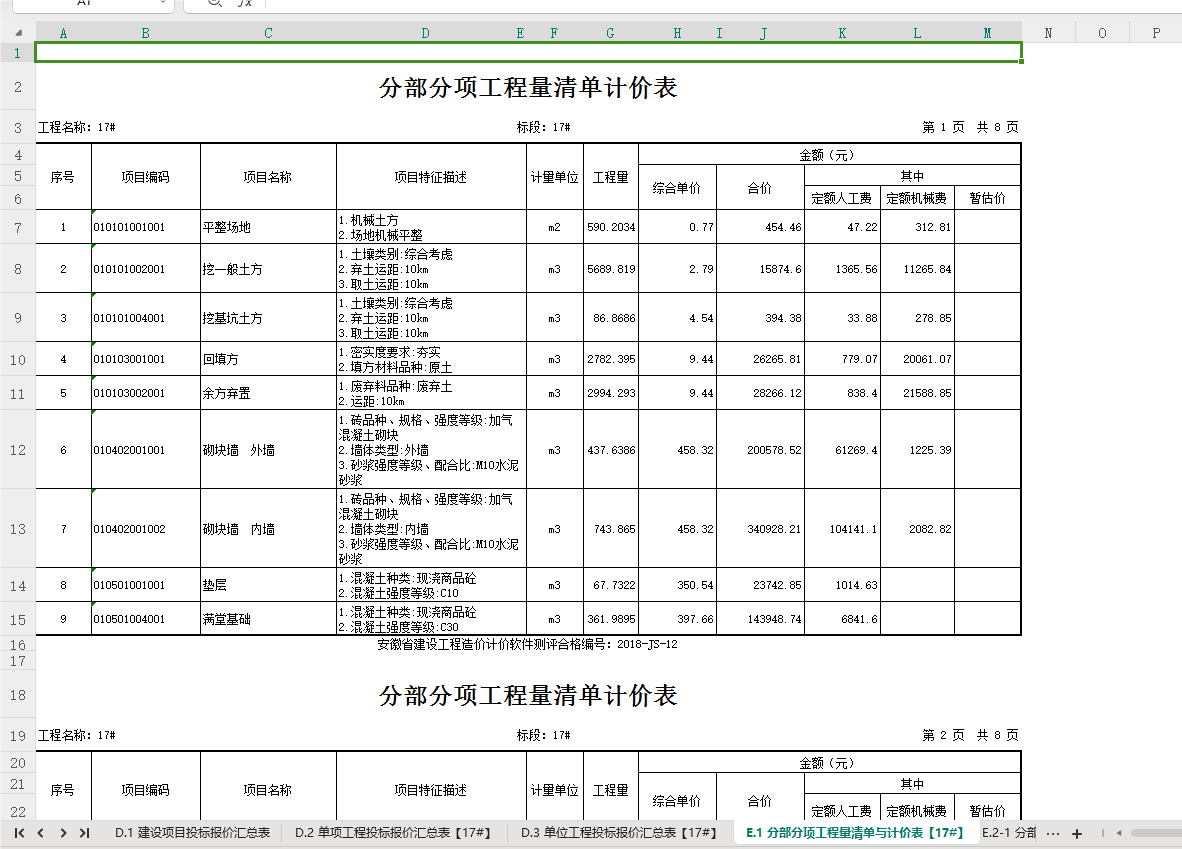Jump to the first sheet tab

click(x=20, y=833)
